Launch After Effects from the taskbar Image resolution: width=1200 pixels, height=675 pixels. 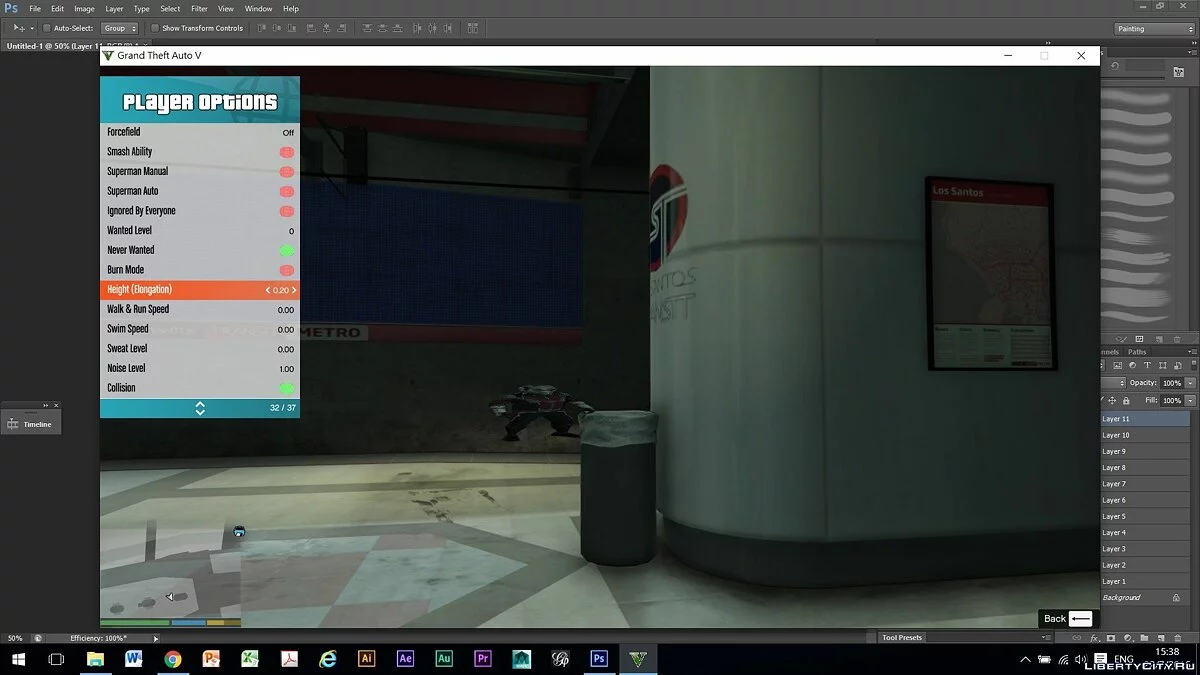[x=406, y=659]
